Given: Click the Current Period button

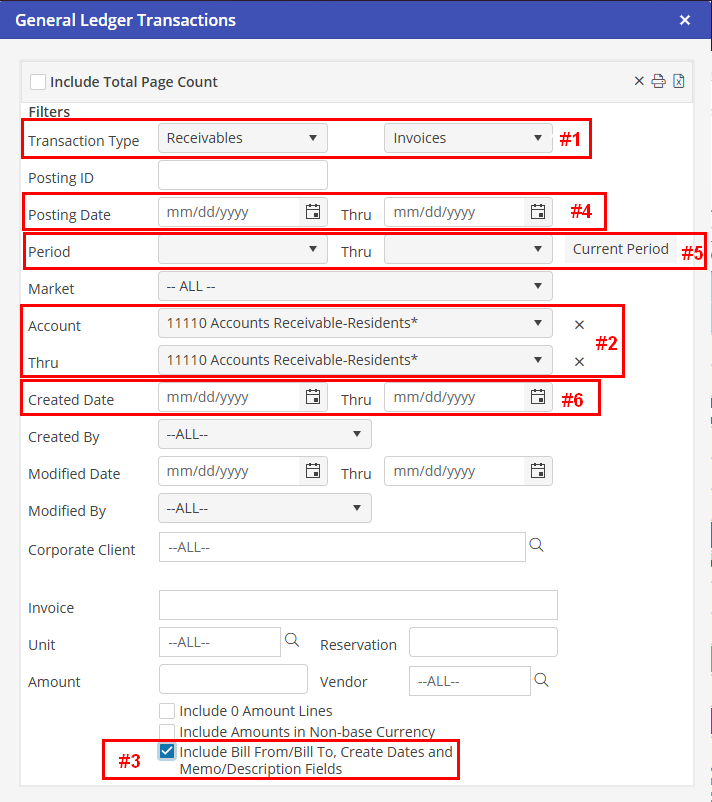Looking at the screenshot, I should click(620, 250).
